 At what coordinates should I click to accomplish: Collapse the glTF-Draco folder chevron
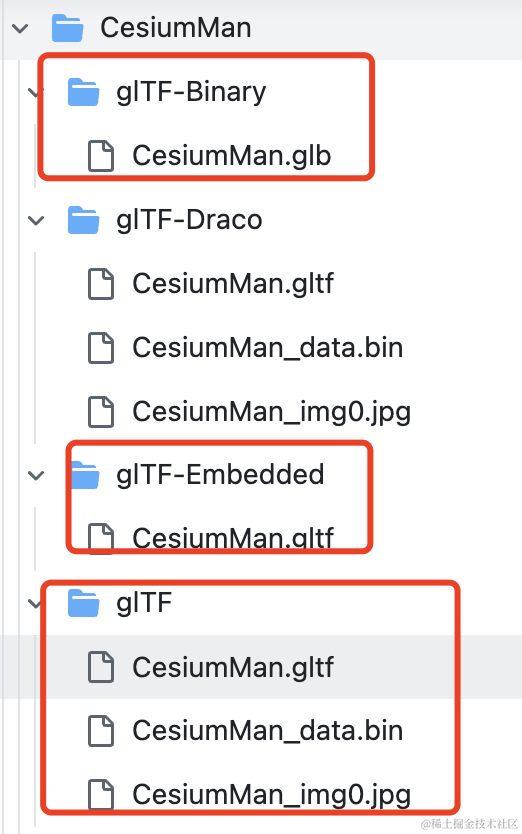[x=36, y=220]
